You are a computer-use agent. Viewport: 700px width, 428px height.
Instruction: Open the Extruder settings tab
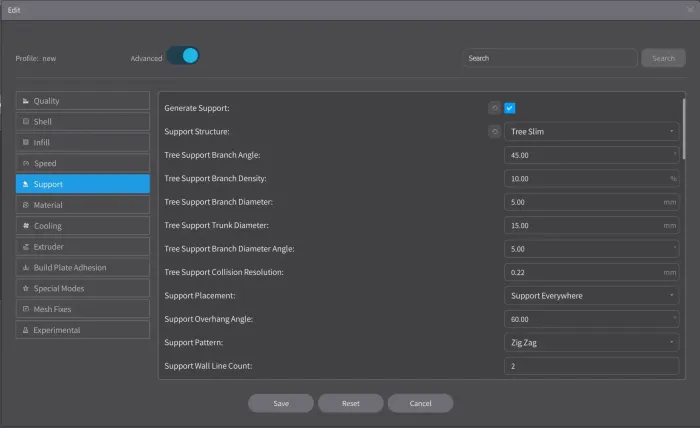[x=83, y=247]
